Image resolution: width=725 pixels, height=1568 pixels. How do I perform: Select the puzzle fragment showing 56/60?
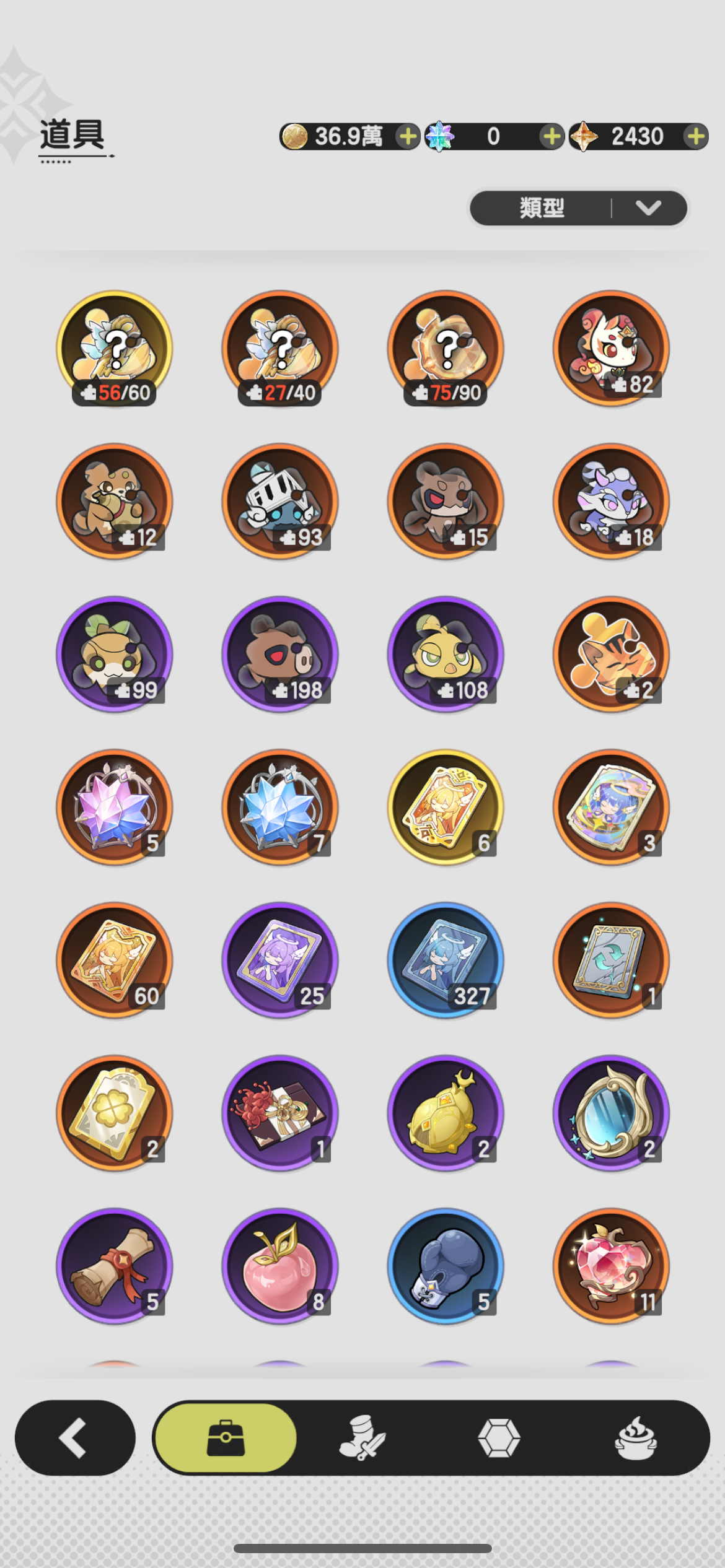click(114, 349)
